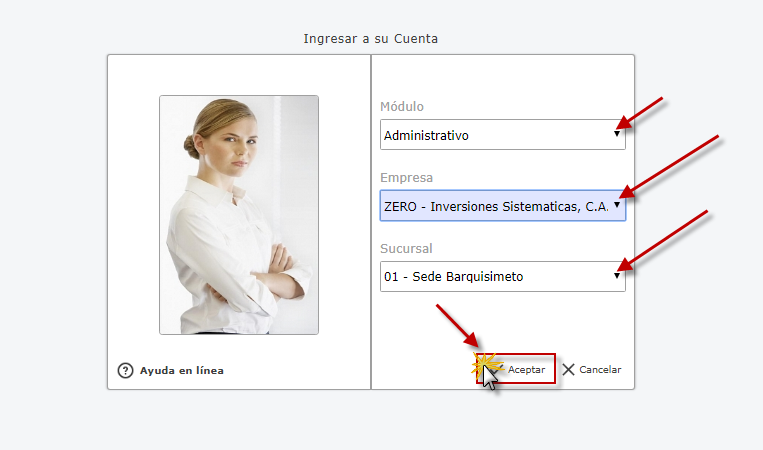Open the Ayuda en línea link
763x450 pixels.
[x=181, y=370]
